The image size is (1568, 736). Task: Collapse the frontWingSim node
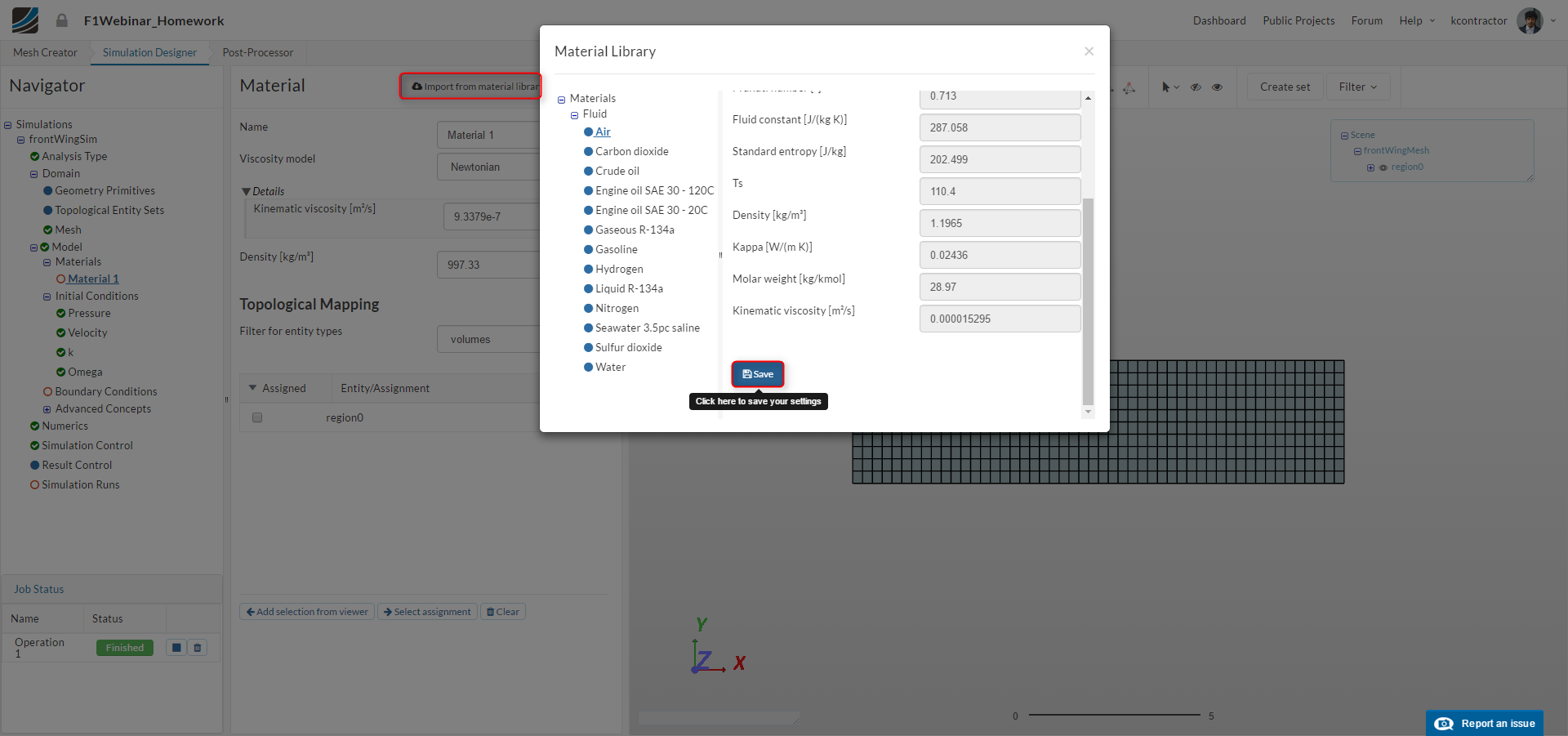point(21,140)
